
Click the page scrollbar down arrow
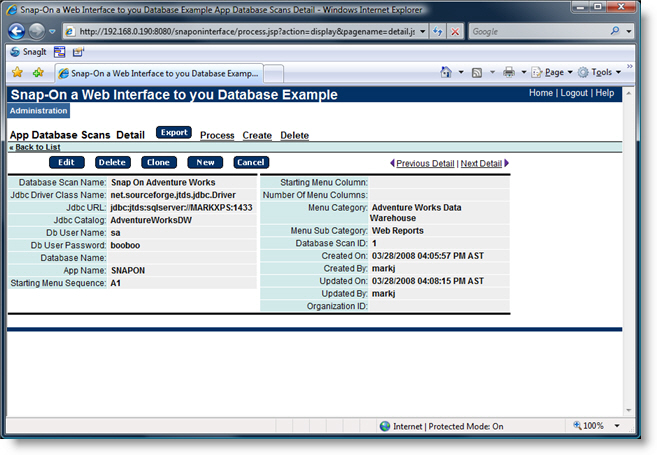coord(629,410)
